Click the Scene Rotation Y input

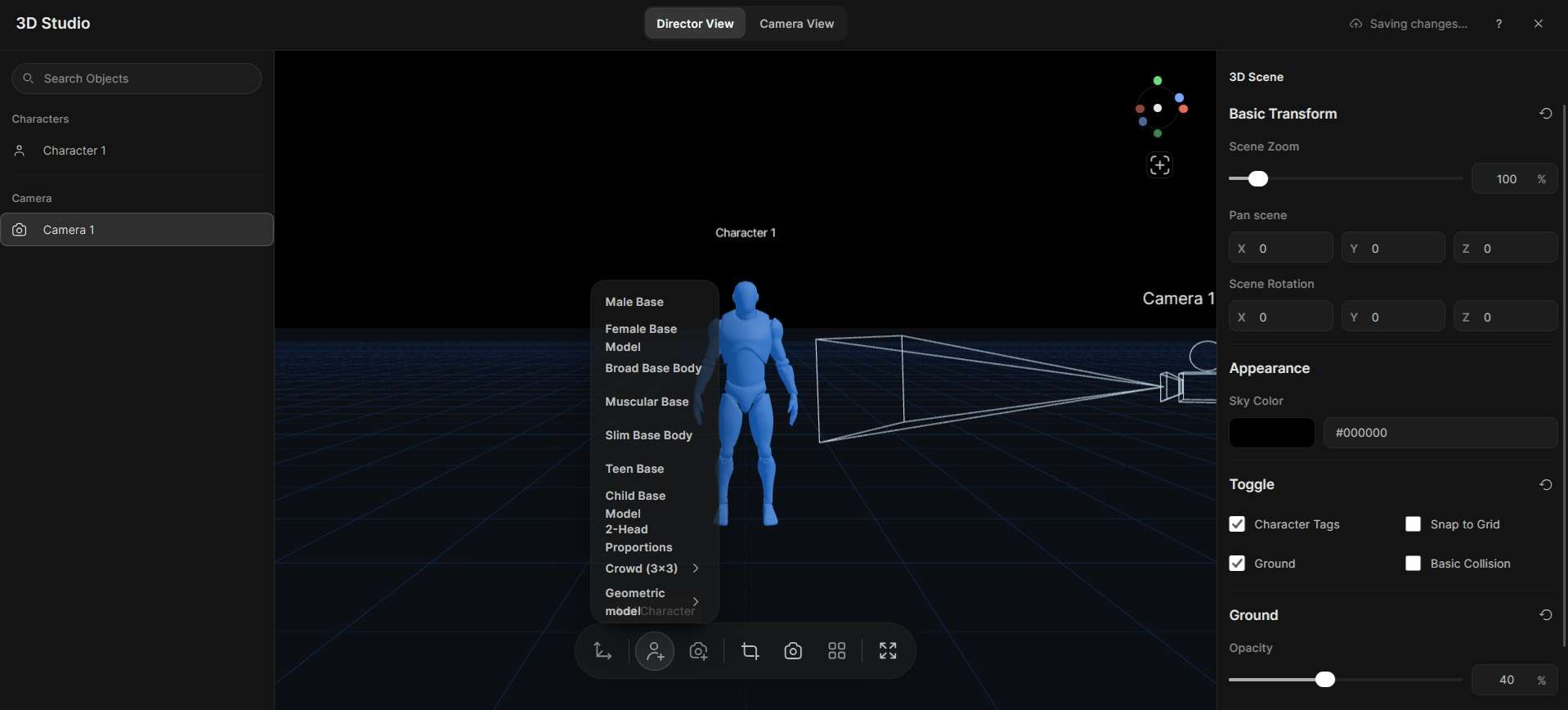pos(1393,317)
